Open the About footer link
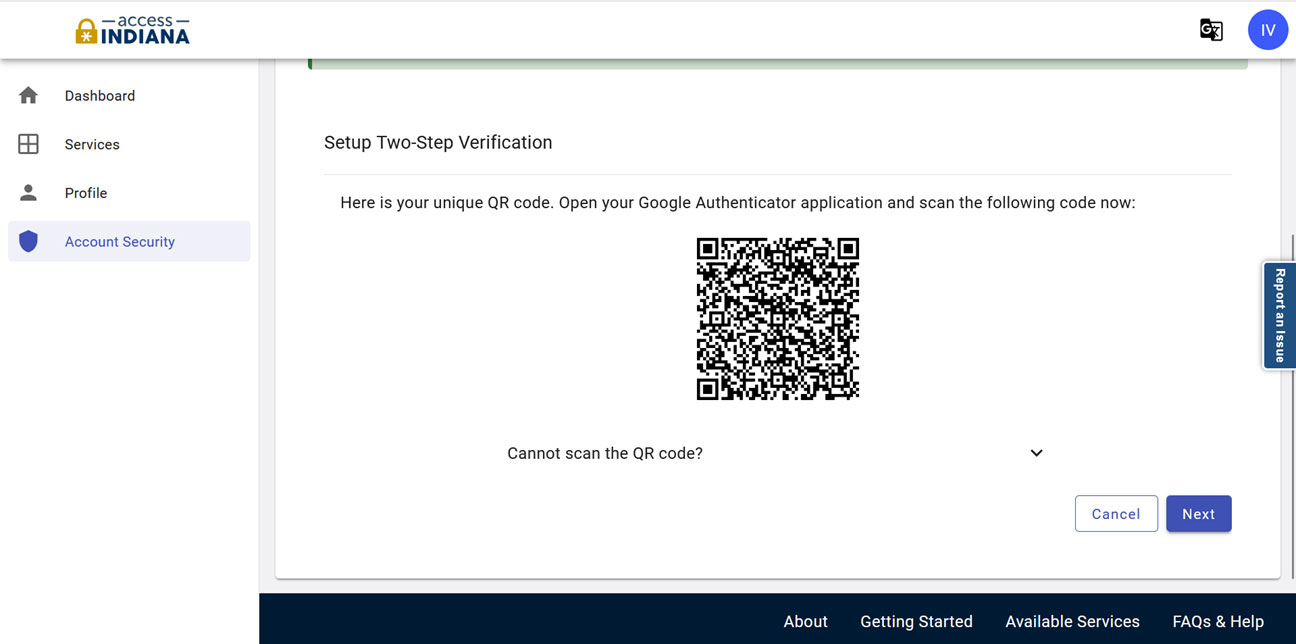This screenshot has width=1296, height=644. tap(805, 622)
